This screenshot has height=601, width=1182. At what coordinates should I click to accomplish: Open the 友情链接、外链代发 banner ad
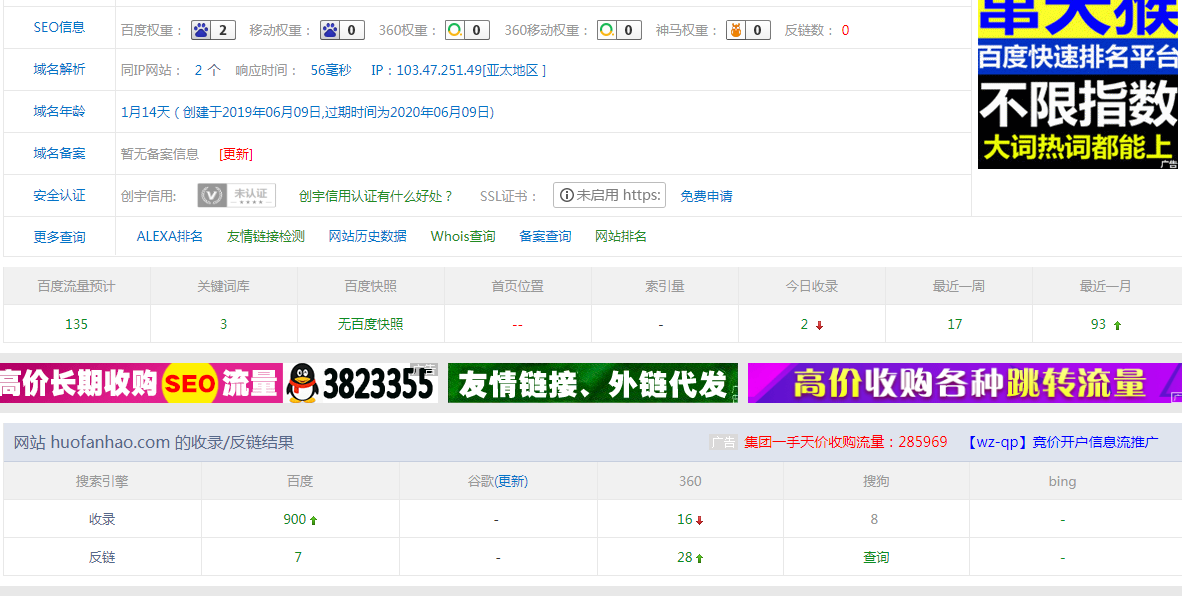click(593, 383)
